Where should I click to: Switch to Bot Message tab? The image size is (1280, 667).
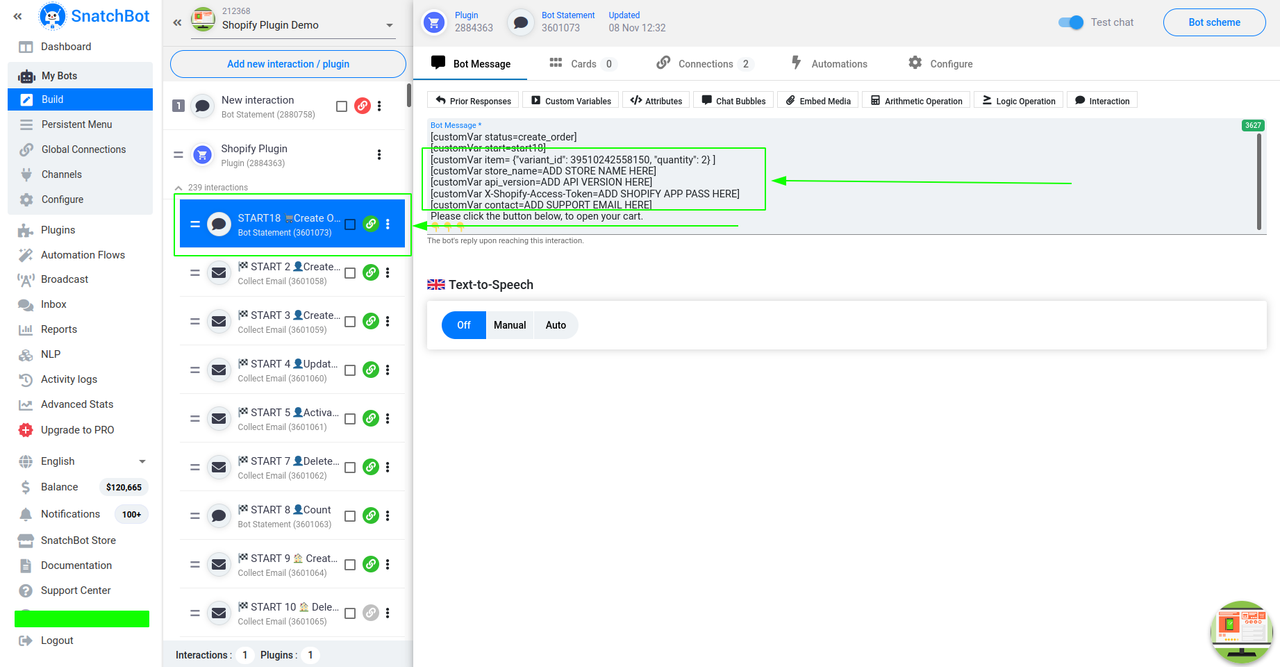471,64
